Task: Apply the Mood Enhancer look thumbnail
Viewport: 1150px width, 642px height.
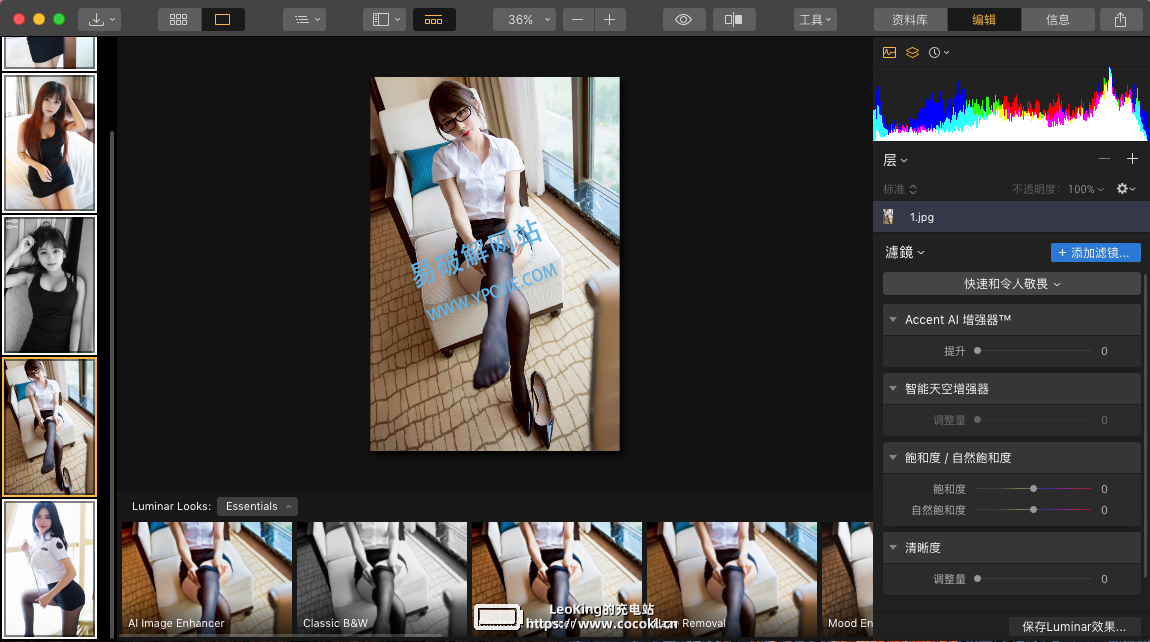Action: (x=847, y=578)
